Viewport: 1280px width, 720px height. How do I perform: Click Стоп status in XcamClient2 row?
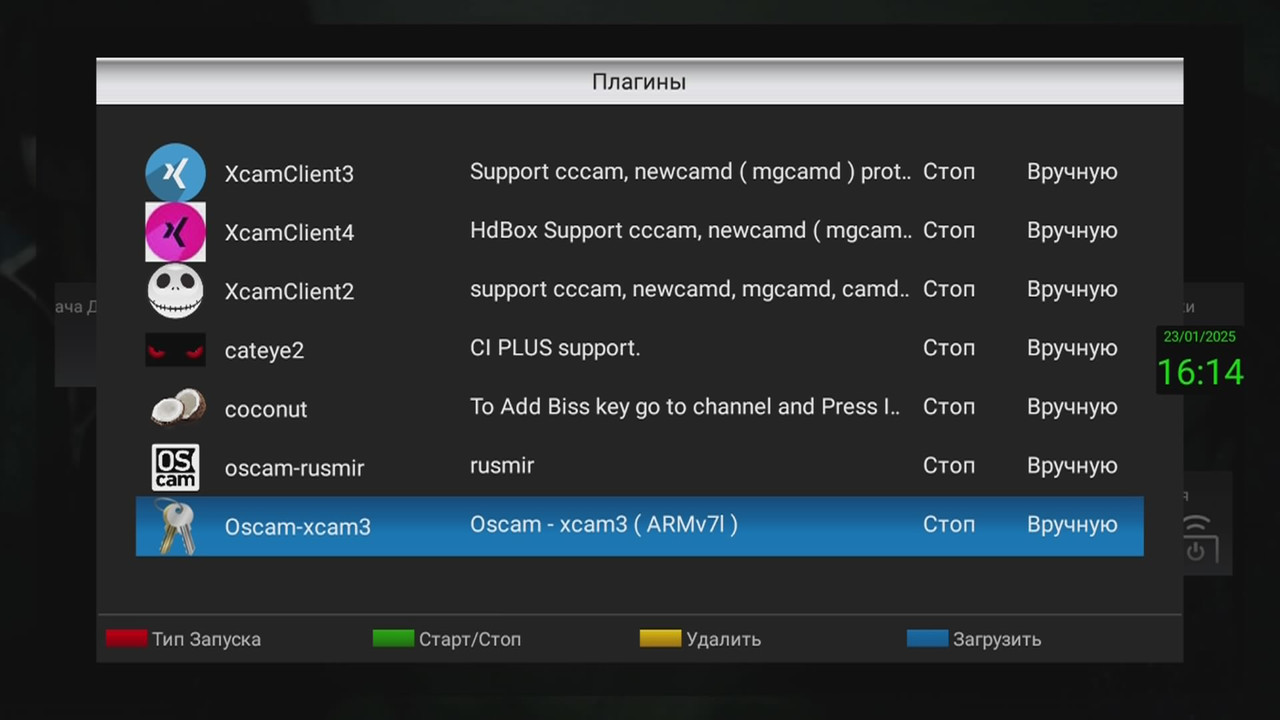(949, 290)
